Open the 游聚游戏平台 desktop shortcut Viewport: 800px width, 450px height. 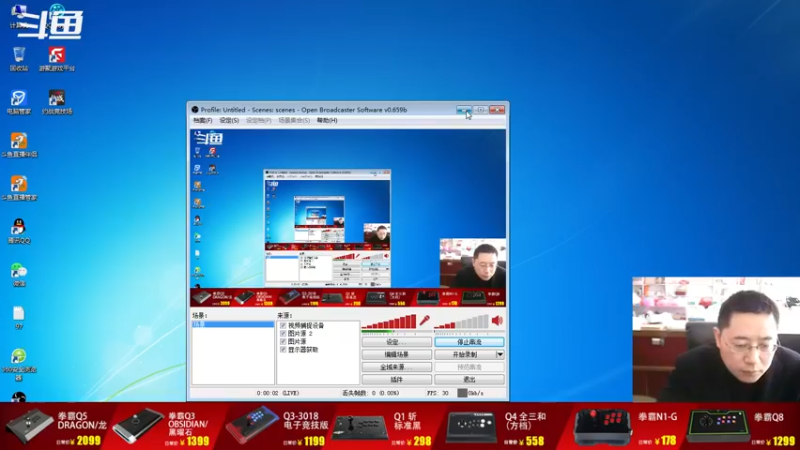pyautogui.click(x=57, y=59)
